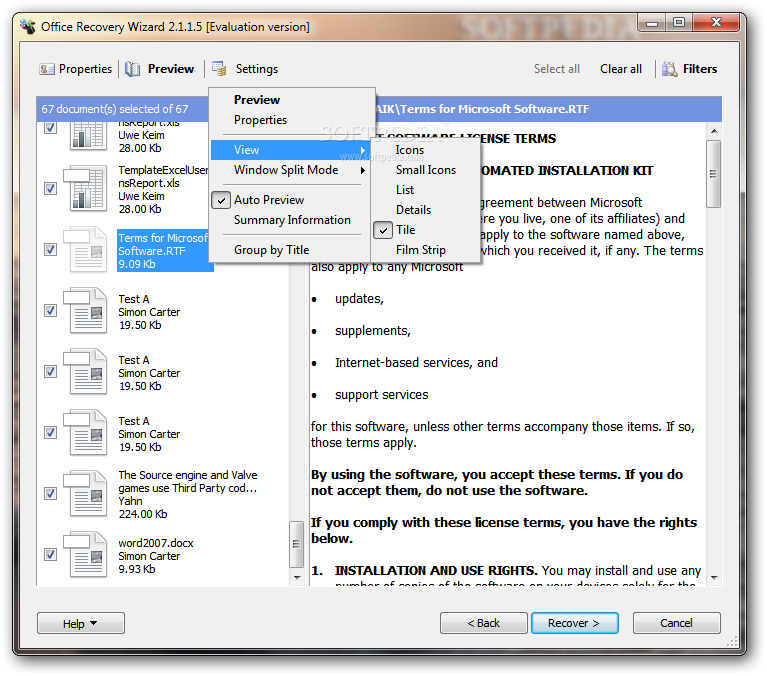Click the word2007.docx document icon
The image size is (767, 676).
pos(85,554)
